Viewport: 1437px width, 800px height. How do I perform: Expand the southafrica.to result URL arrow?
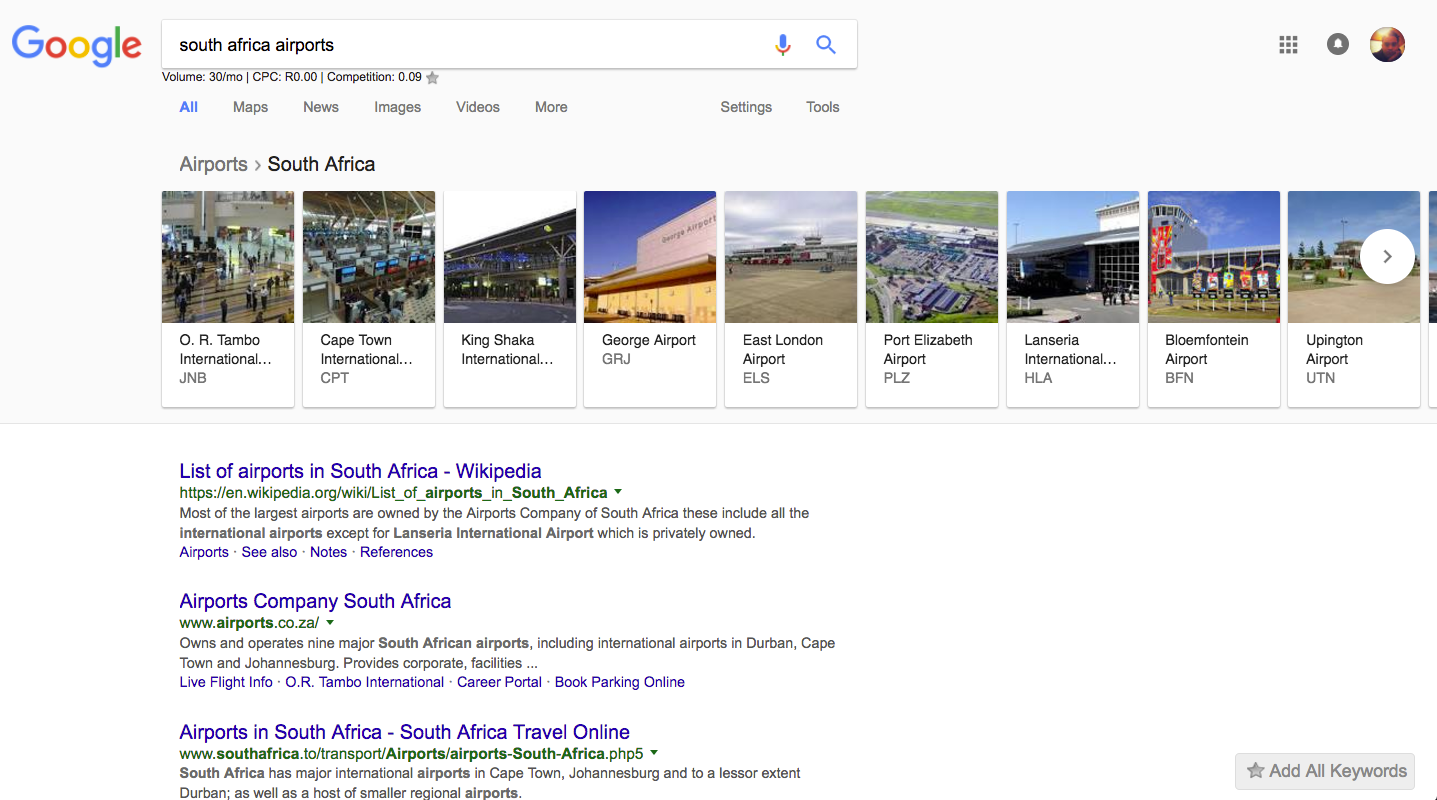pos(654,752)
